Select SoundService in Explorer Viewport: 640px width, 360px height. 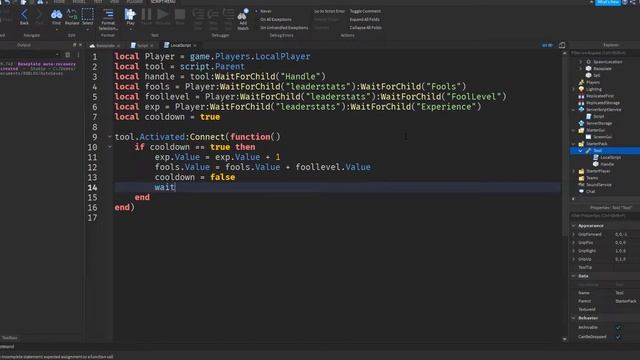598,184
